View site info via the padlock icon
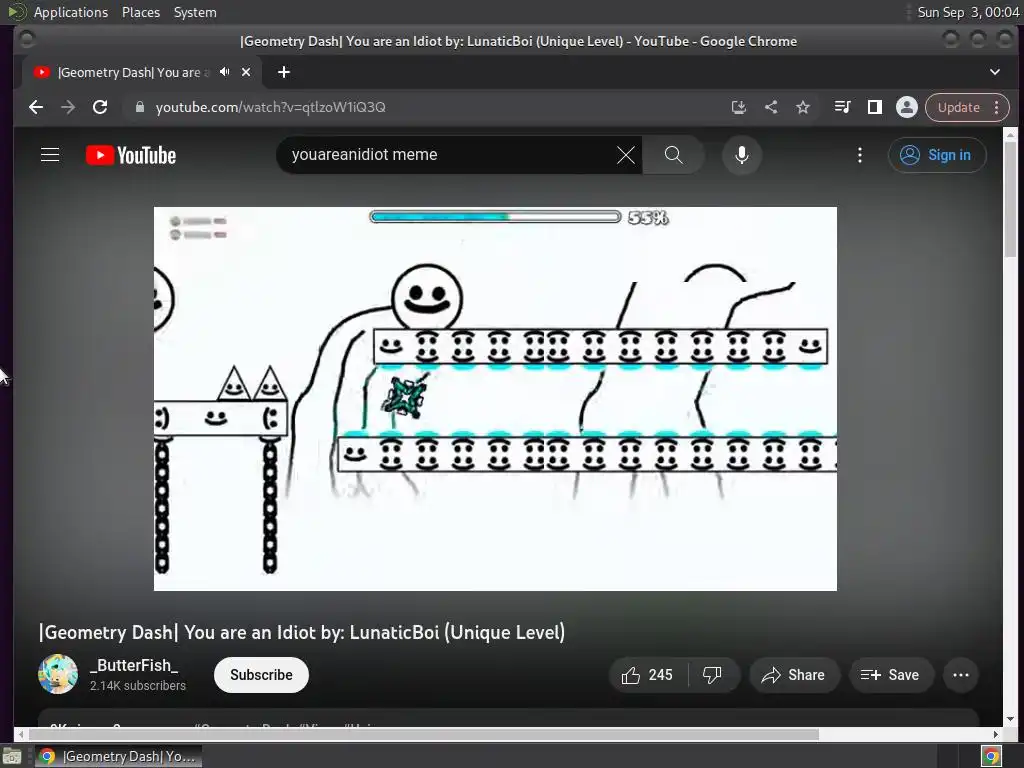Screen dimensions: 1024x768 [139, 107]
